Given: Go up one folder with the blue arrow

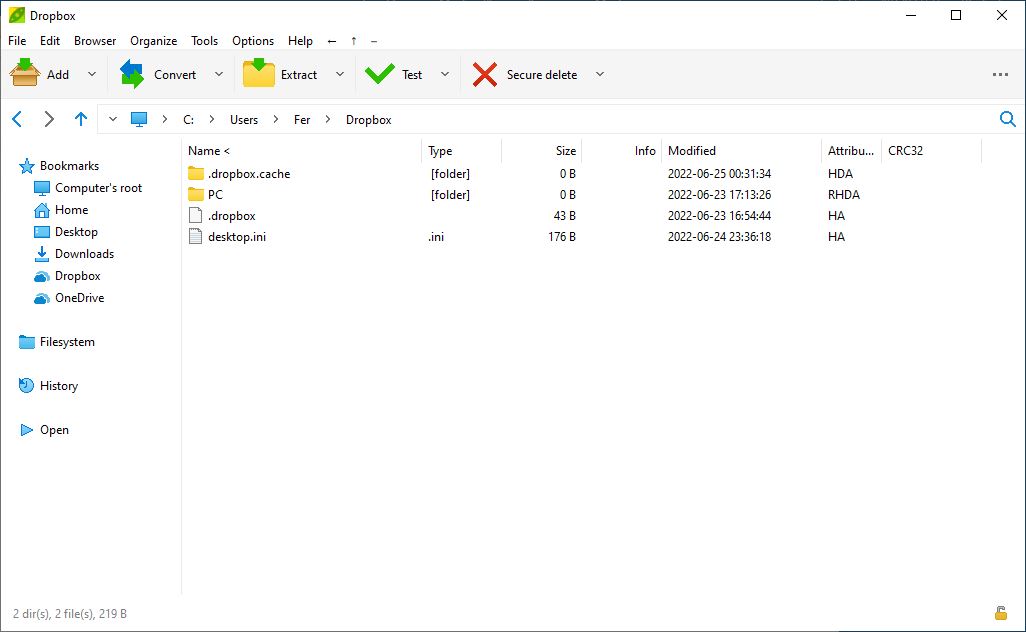Looking at the screenshot, I should click(80, 119).
